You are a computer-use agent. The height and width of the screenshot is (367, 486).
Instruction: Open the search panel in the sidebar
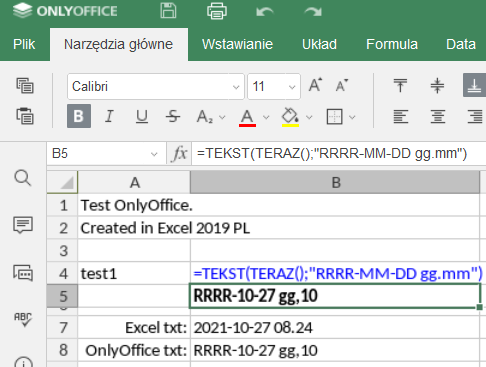pyautogui.click(x=23, y=178)
